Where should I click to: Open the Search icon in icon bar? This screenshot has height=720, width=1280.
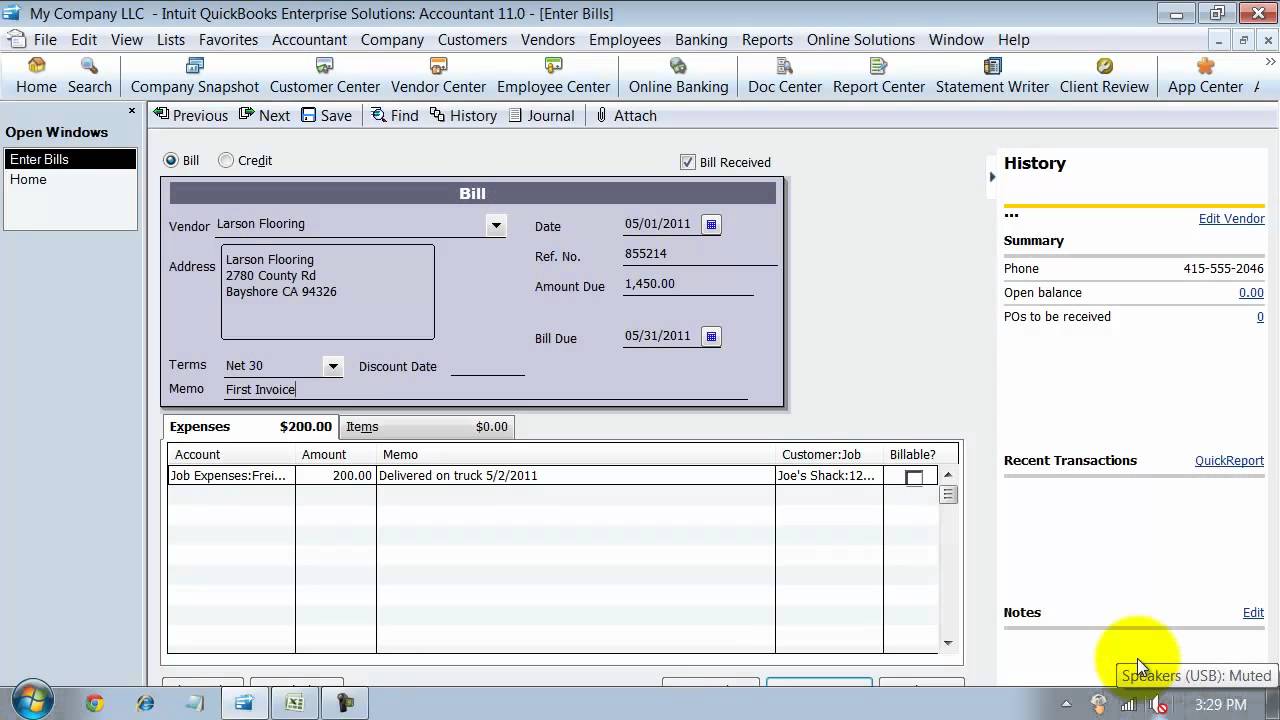[x=89, y=77]
